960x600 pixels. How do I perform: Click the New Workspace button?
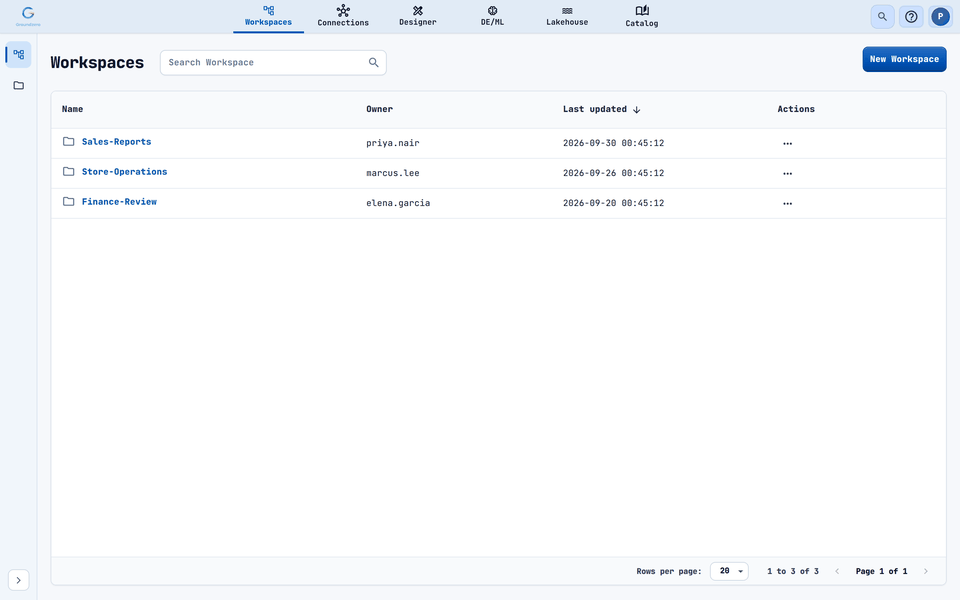tap(904, 59)
